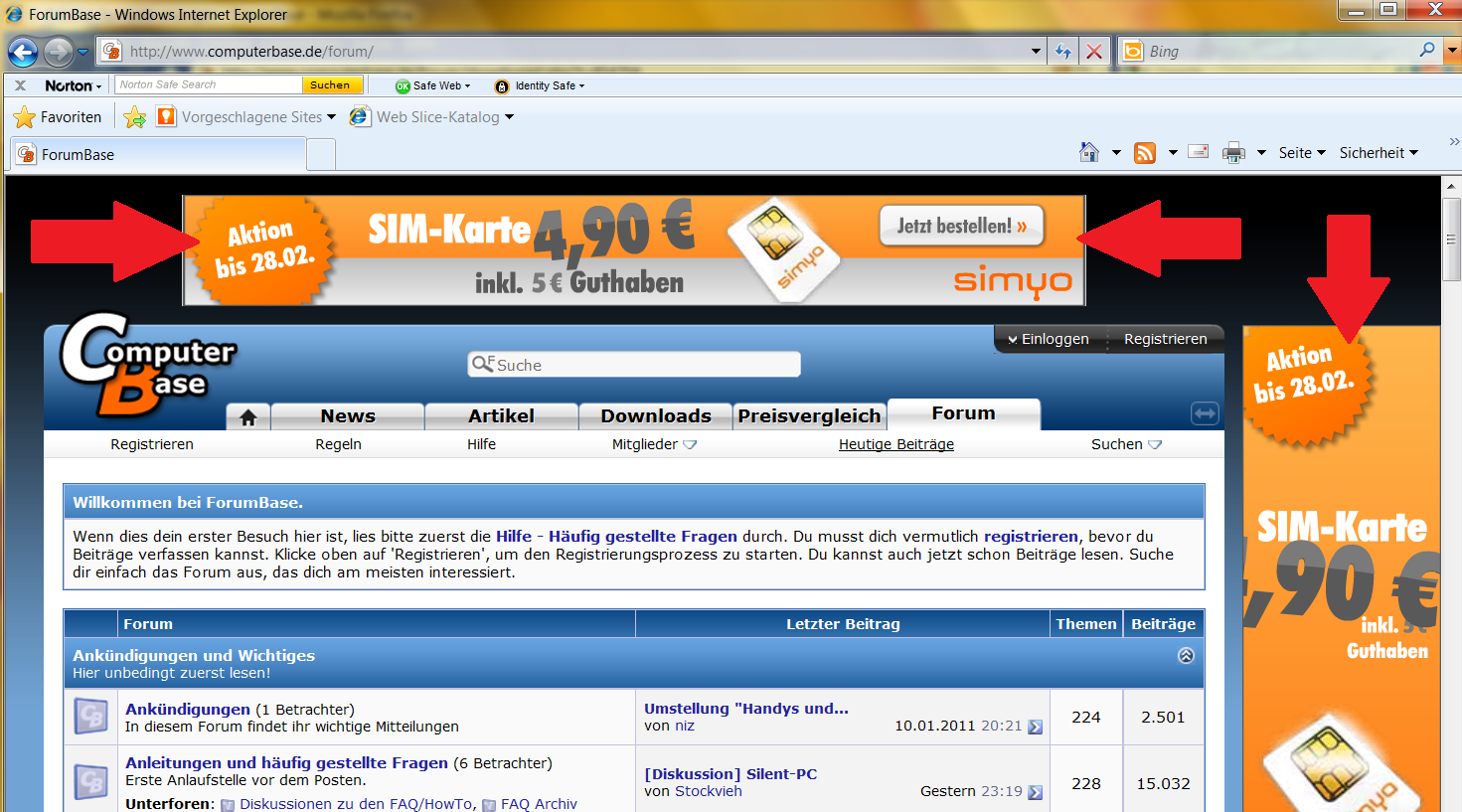The height and width of the screenshot is (812, 1462).
Task: Open the Umstellung "Handys und... post link
Action: [746, 709]
